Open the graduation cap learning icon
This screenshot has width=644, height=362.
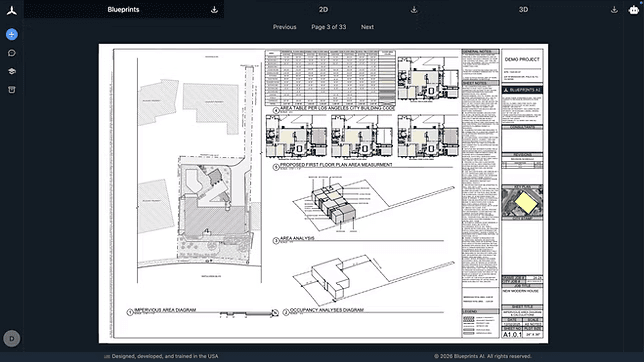(x=12, y=71)
